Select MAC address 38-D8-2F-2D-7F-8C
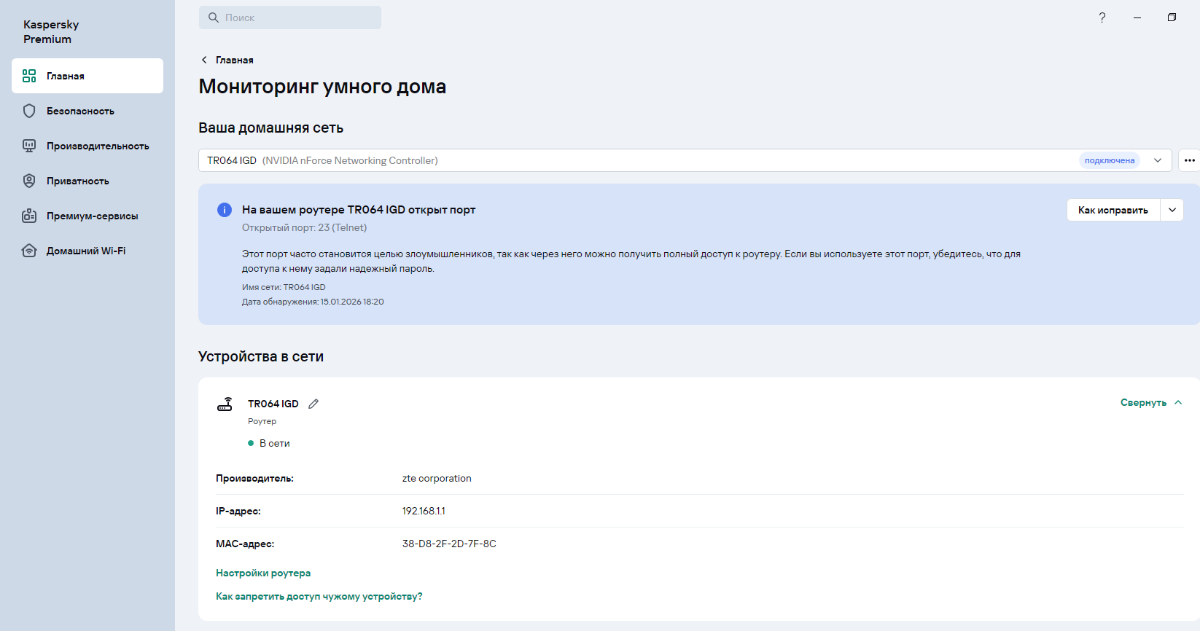The image size is (1200, 631). 449,544
